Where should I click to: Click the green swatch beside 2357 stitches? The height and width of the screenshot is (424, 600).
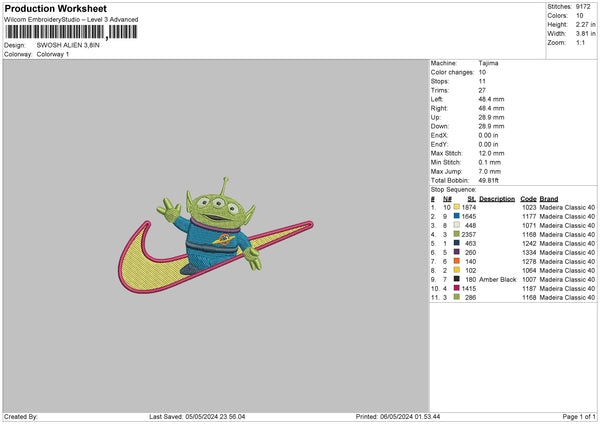point(457,234)
